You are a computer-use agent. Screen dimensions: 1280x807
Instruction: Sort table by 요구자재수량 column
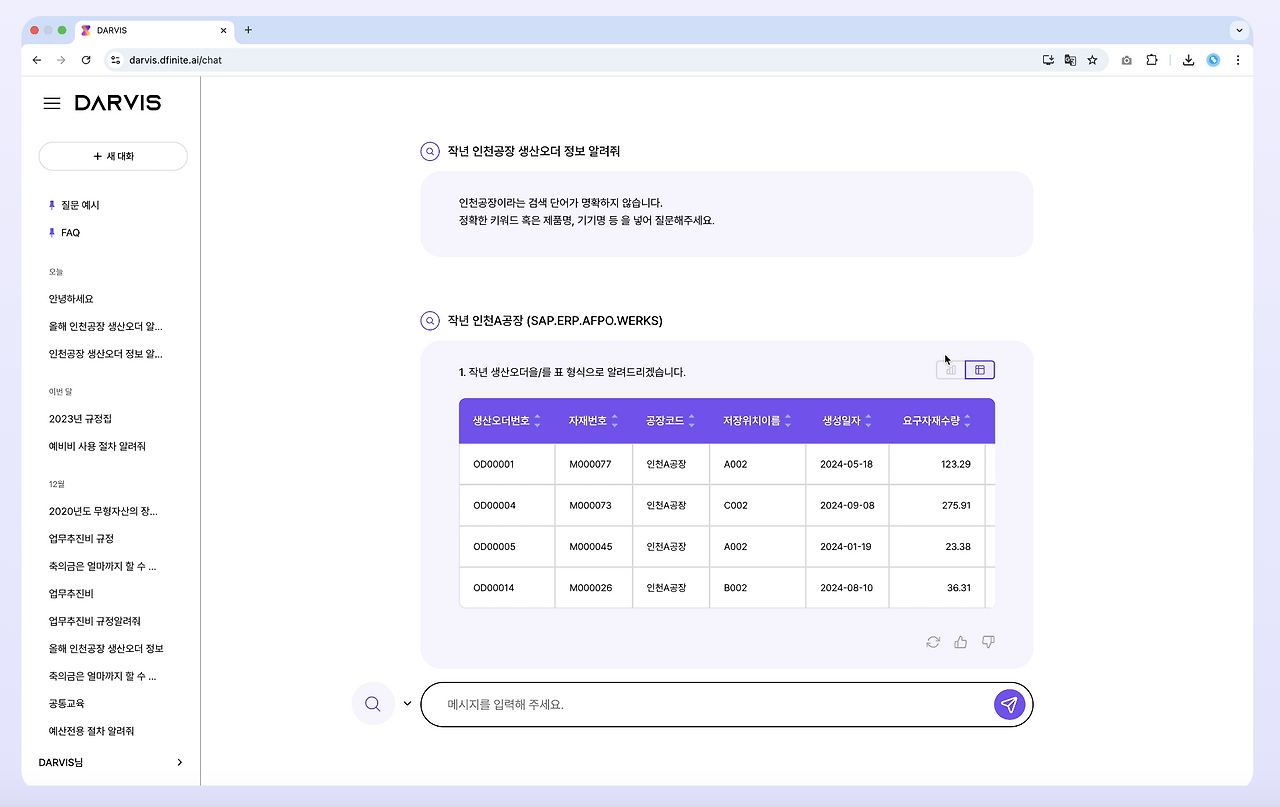(967, 421)
